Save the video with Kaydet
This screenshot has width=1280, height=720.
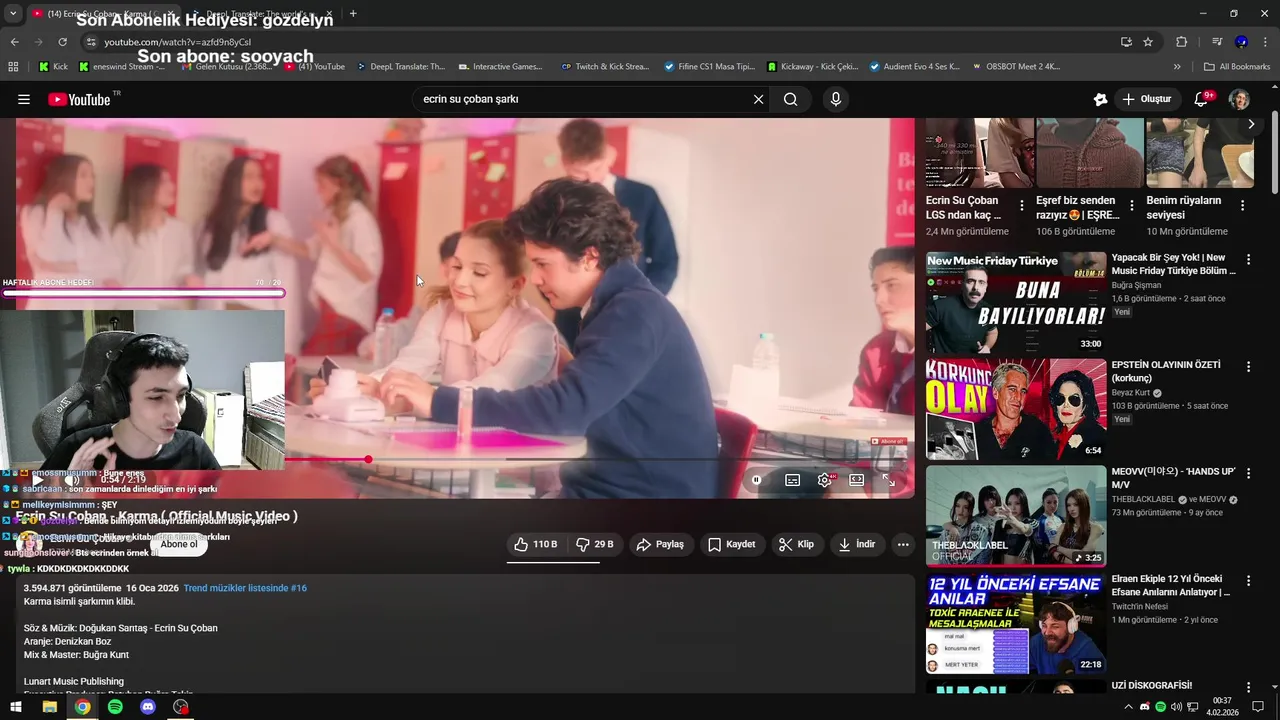[x=732, y=544]
